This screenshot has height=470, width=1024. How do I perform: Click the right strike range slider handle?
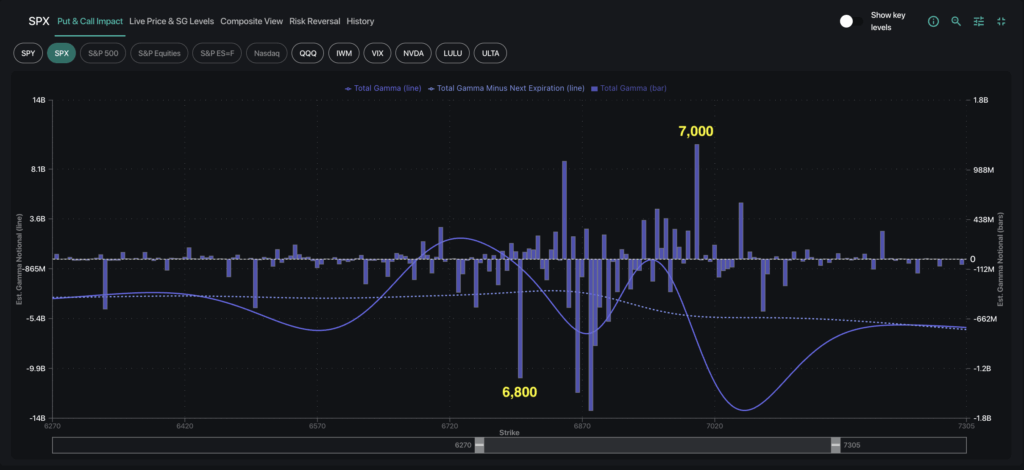[833, 446]
